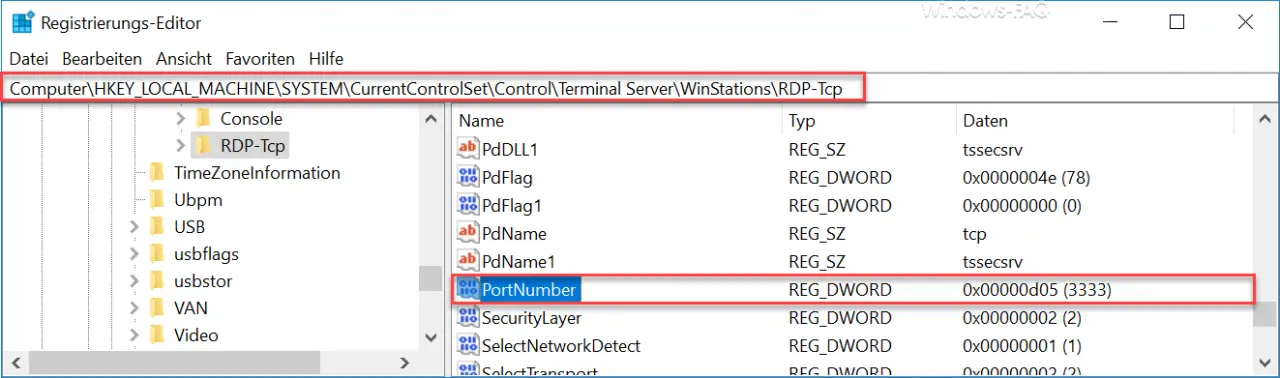Click the PortNumber DWORD value icon
The width and height of the screenshot is (1280, 378).
(x=467, y=290)
